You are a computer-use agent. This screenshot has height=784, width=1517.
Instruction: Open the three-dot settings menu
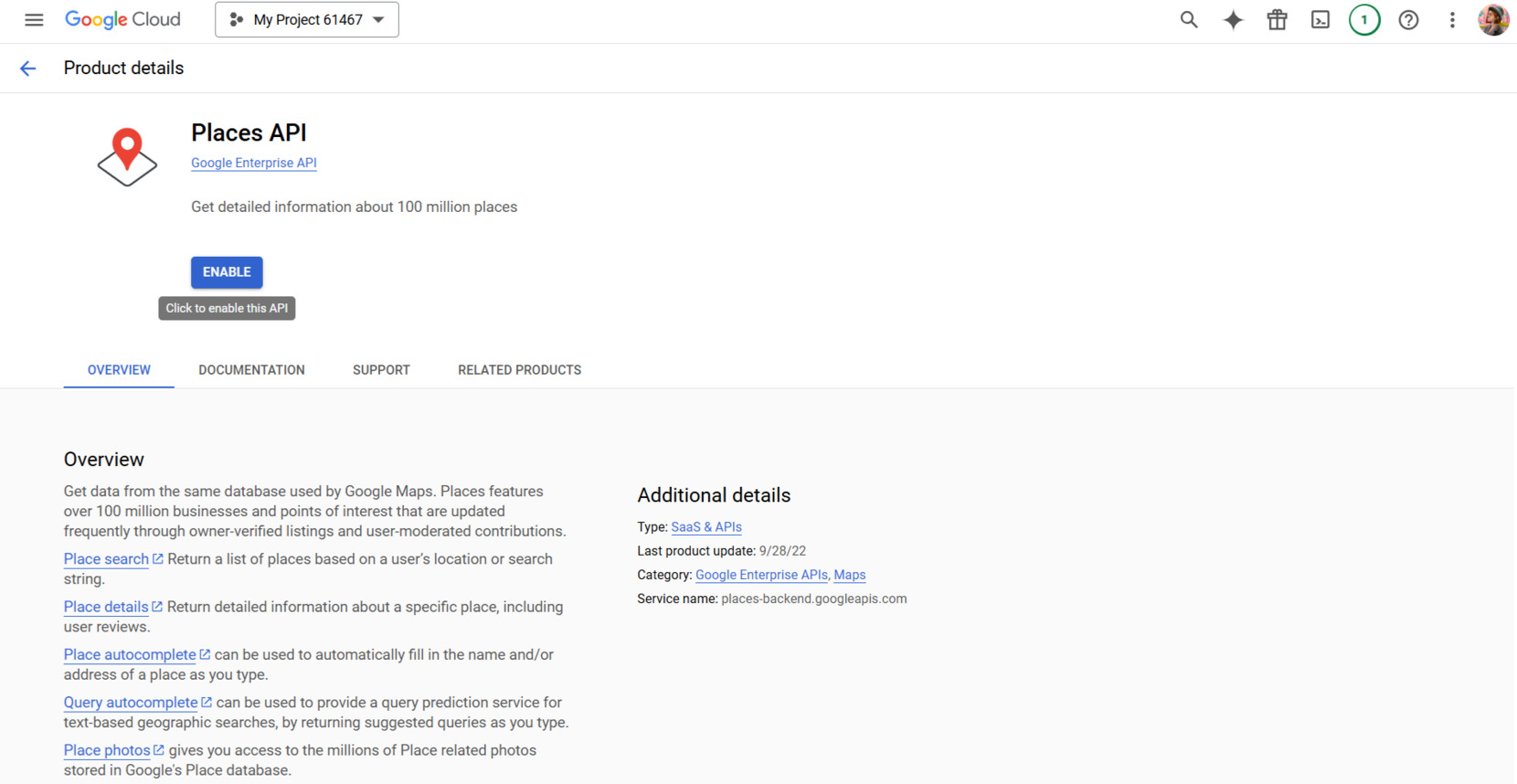click(x=1452, y=19)
